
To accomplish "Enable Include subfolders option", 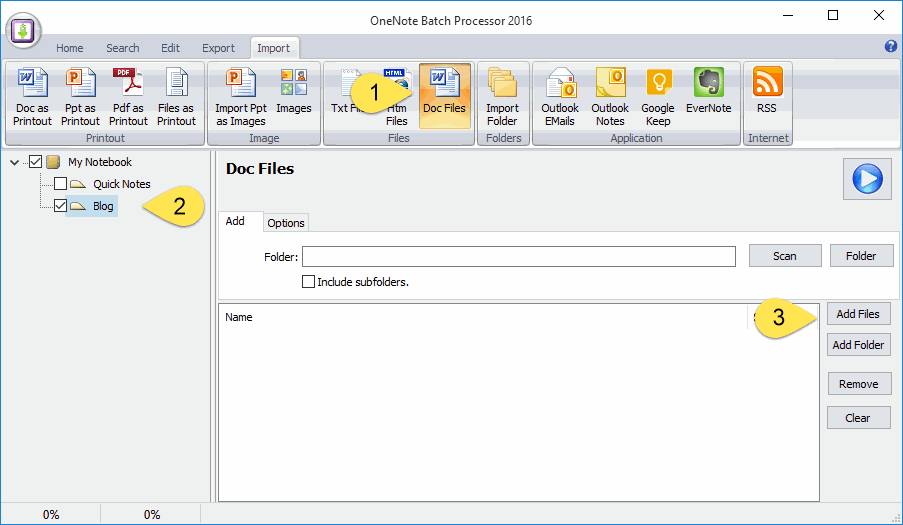I will (309, 281).
